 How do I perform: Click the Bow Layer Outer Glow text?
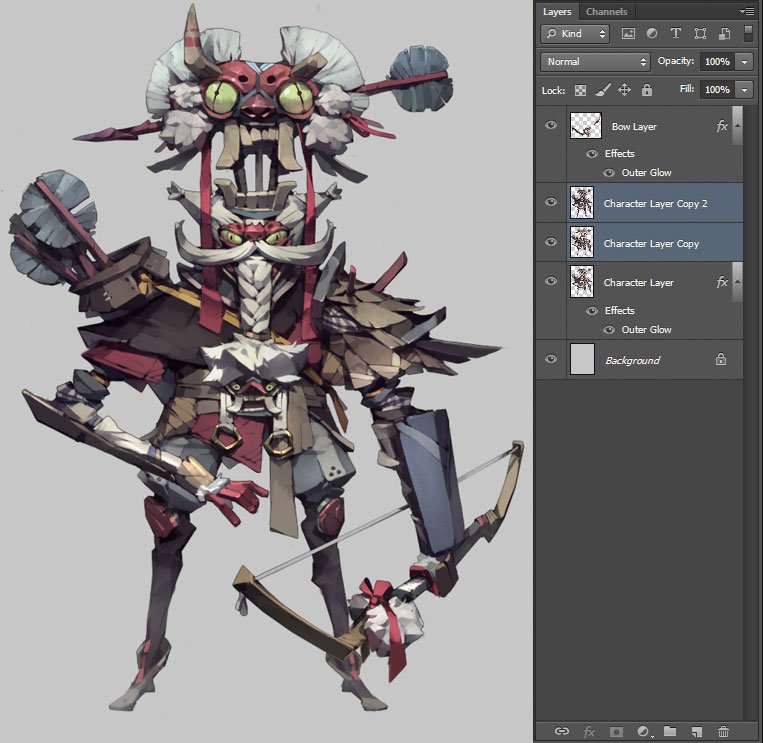(646, 173)
